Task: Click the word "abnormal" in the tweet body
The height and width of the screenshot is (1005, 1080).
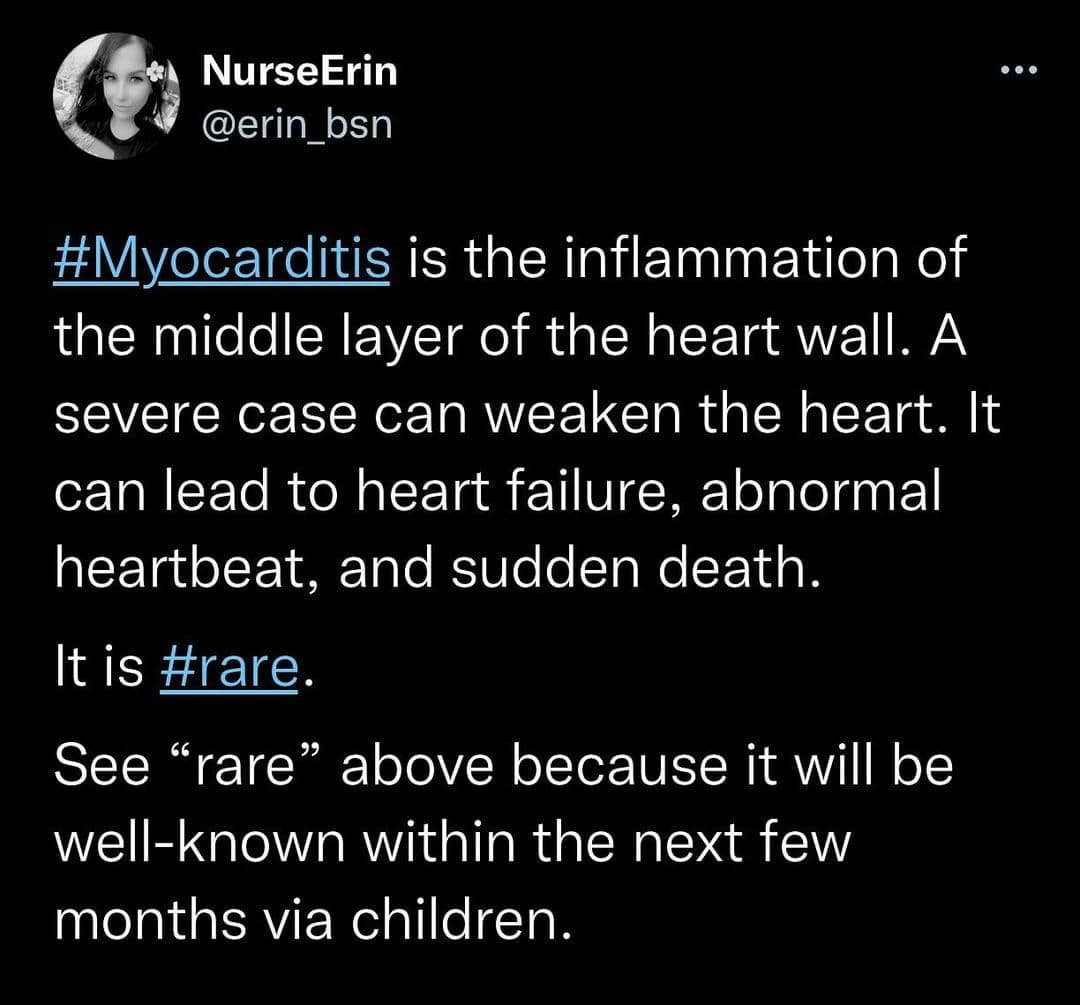Action: pyautogui.click(x=820, y=492)
